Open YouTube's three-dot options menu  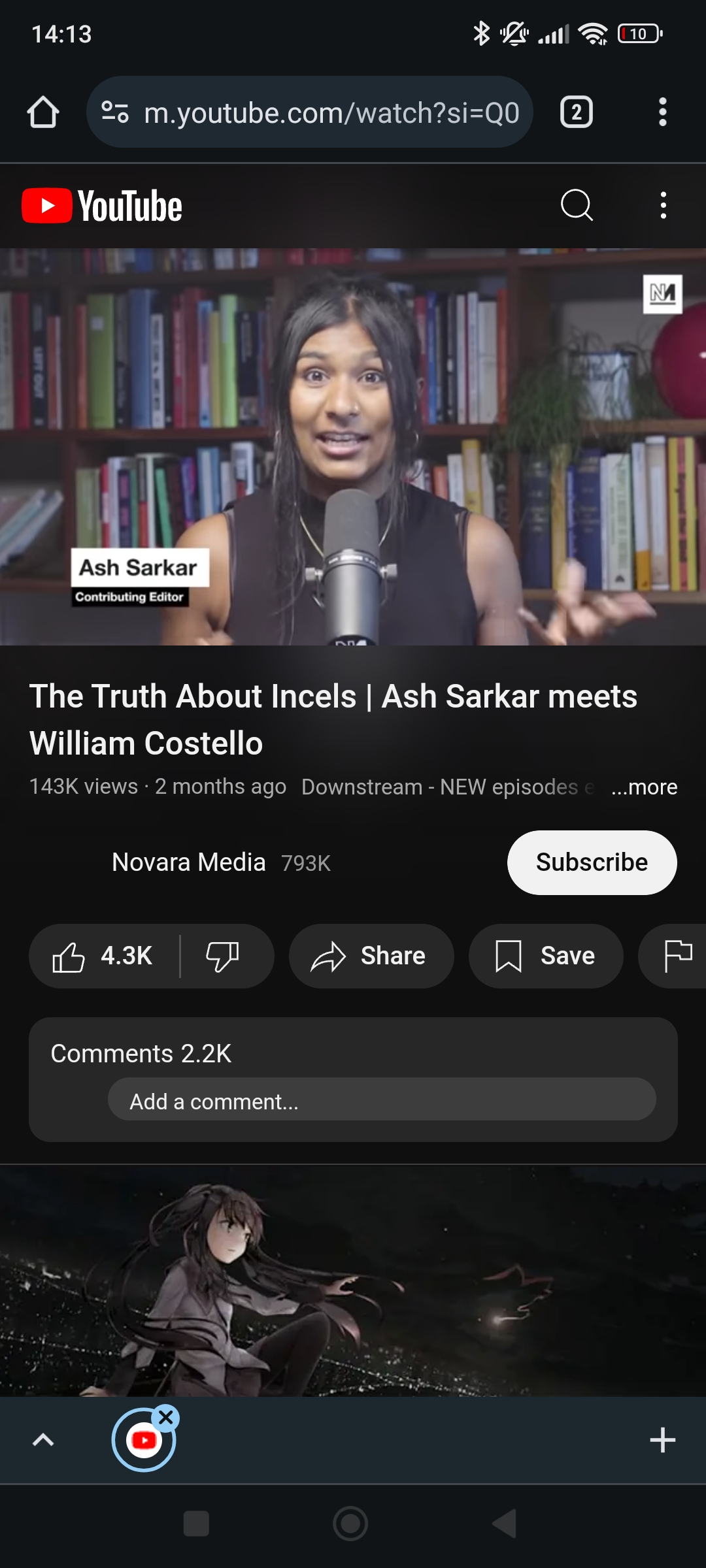point(664,206)
